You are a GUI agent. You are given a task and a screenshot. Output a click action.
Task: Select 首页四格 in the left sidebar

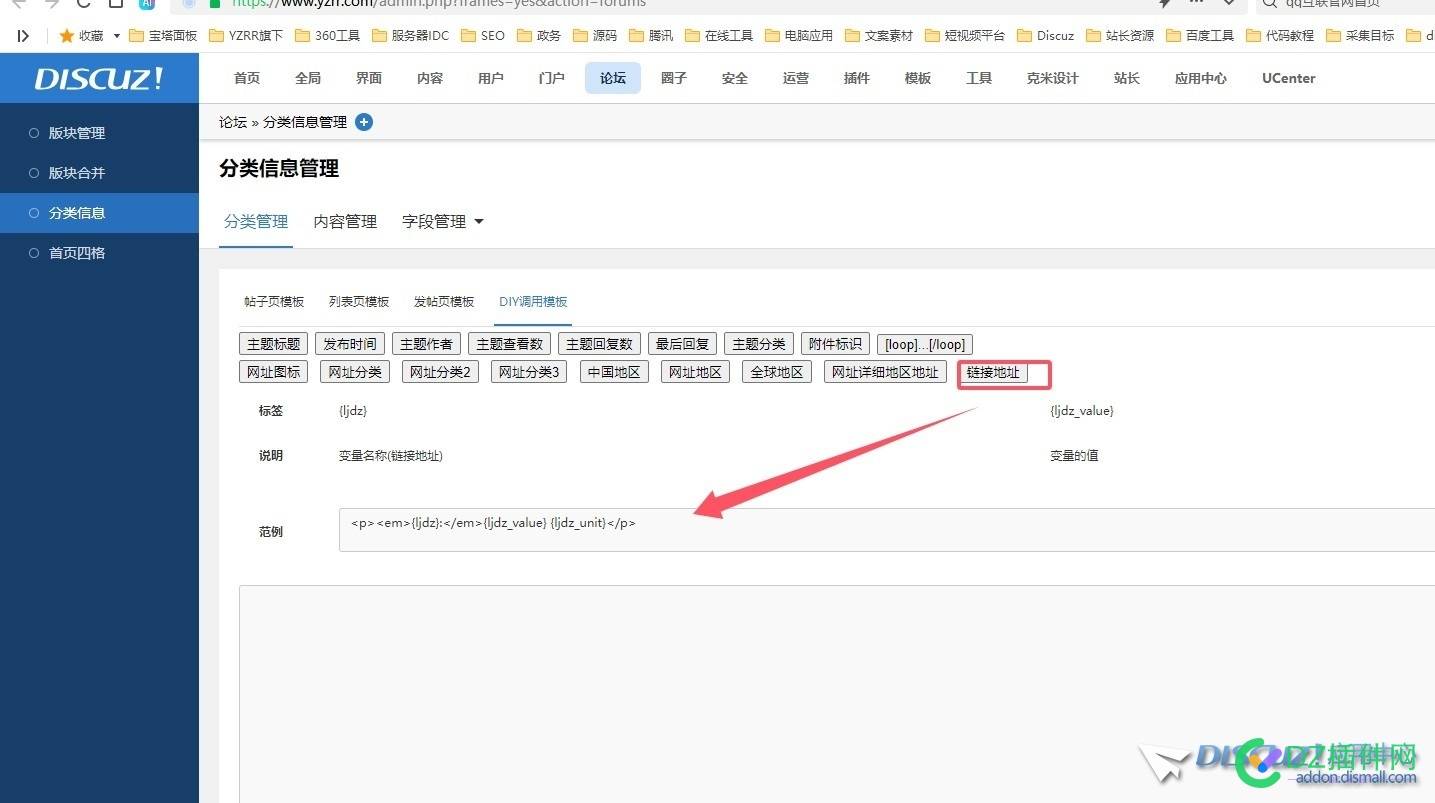click(x=78, y=252)
